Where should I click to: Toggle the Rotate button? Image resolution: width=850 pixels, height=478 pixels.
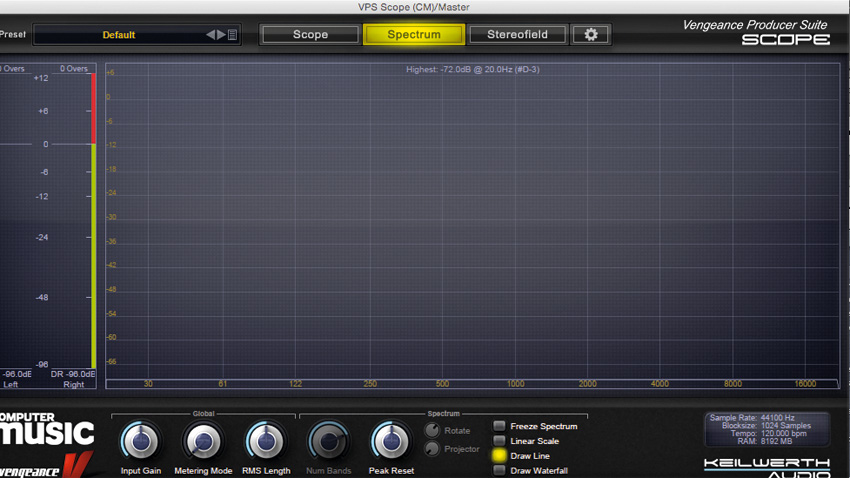432,430
